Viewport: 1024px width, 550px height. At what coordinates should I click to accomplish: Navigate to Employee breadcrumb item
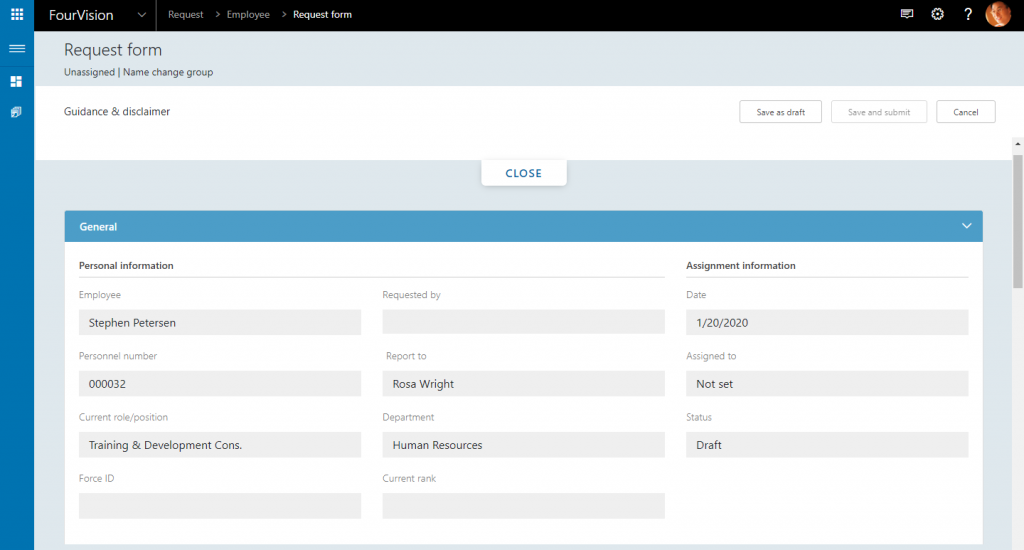(248, 15)
